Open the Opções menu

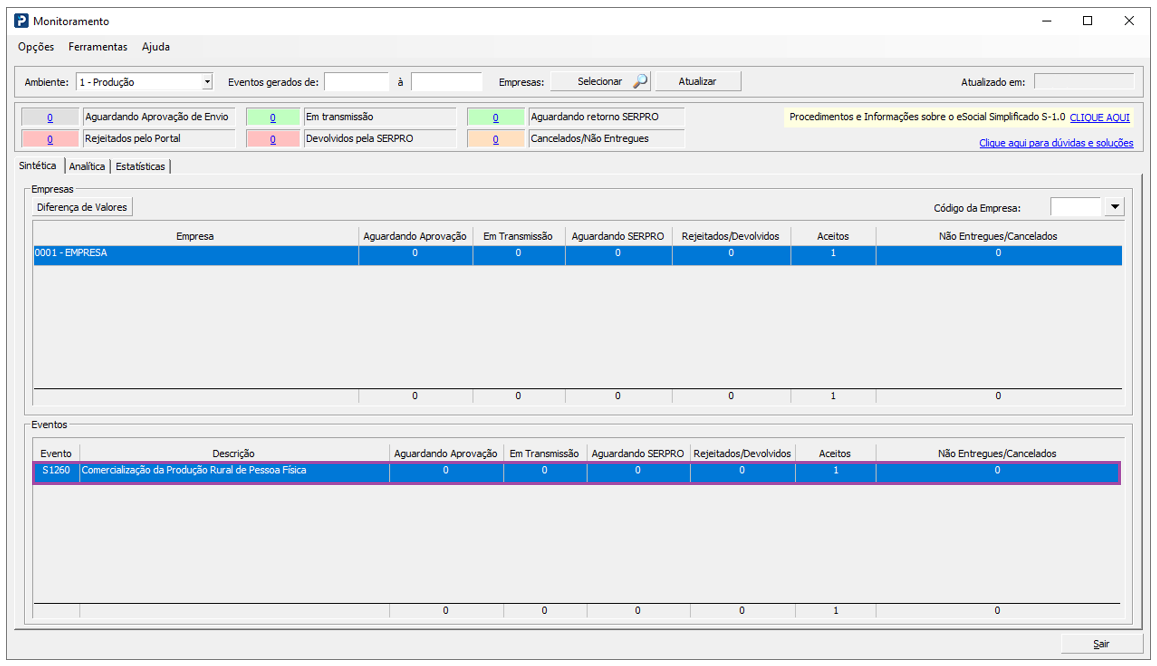pos(36,46)
